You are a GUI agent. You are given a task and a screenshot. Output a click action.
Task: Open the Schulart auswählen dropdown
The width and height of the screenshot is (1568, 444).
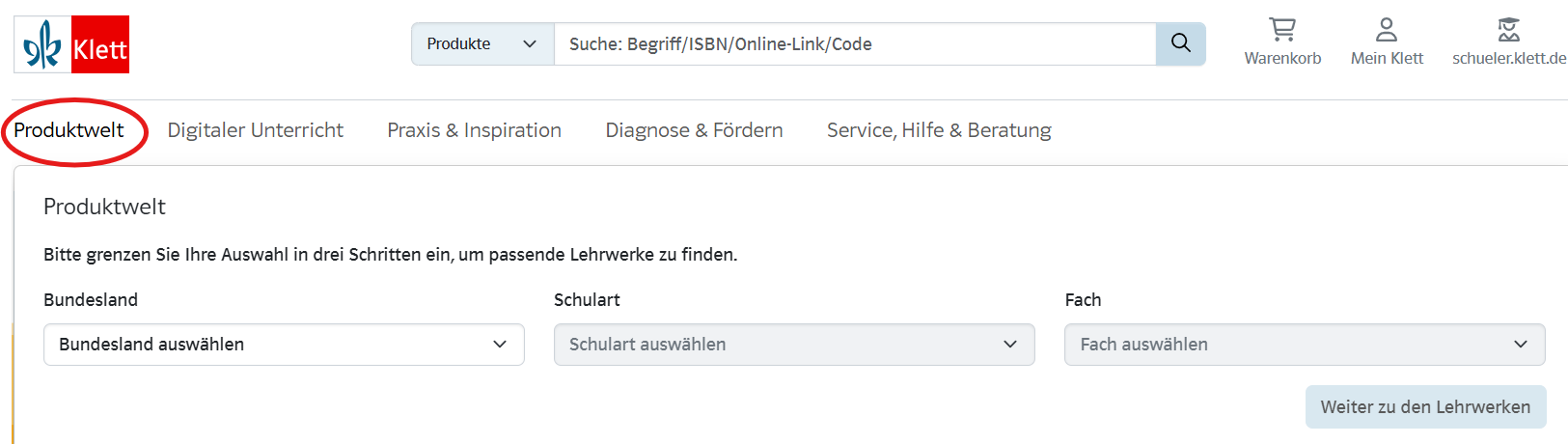[x=794, y=345]
